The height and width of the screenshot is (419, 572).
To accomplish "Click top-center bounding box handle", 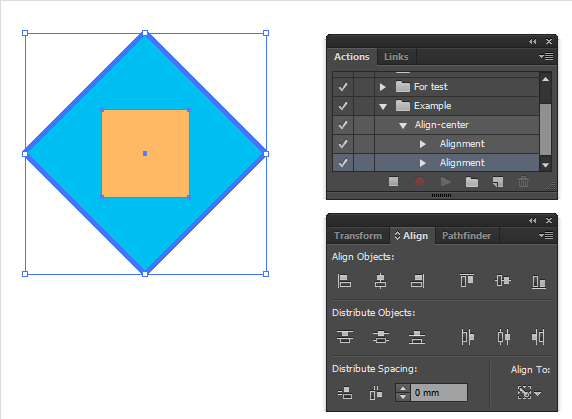I will pyautogui.click(x=145, y=33).
